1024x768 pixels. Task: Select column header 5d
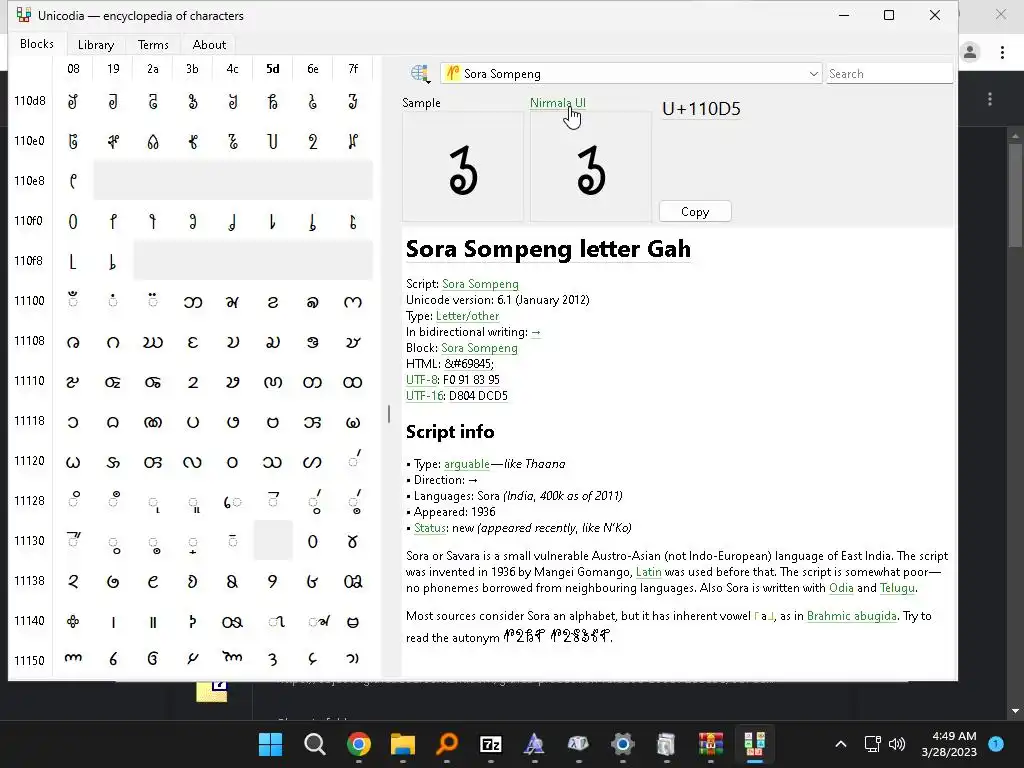coord(272,69)
